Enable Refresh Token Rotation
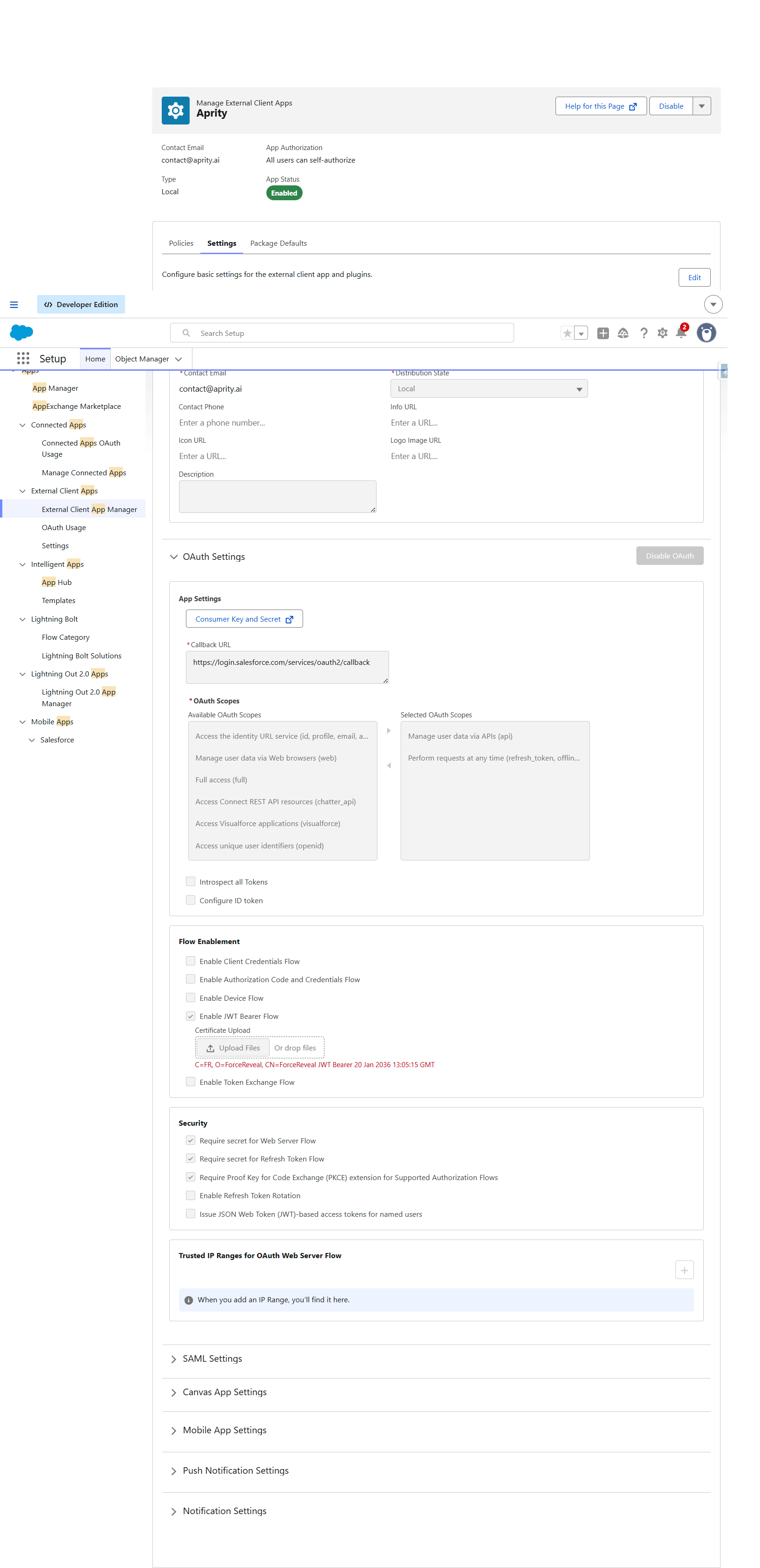The height and width of the screenshot is (1568, 760). click(x=191, y=1195)
